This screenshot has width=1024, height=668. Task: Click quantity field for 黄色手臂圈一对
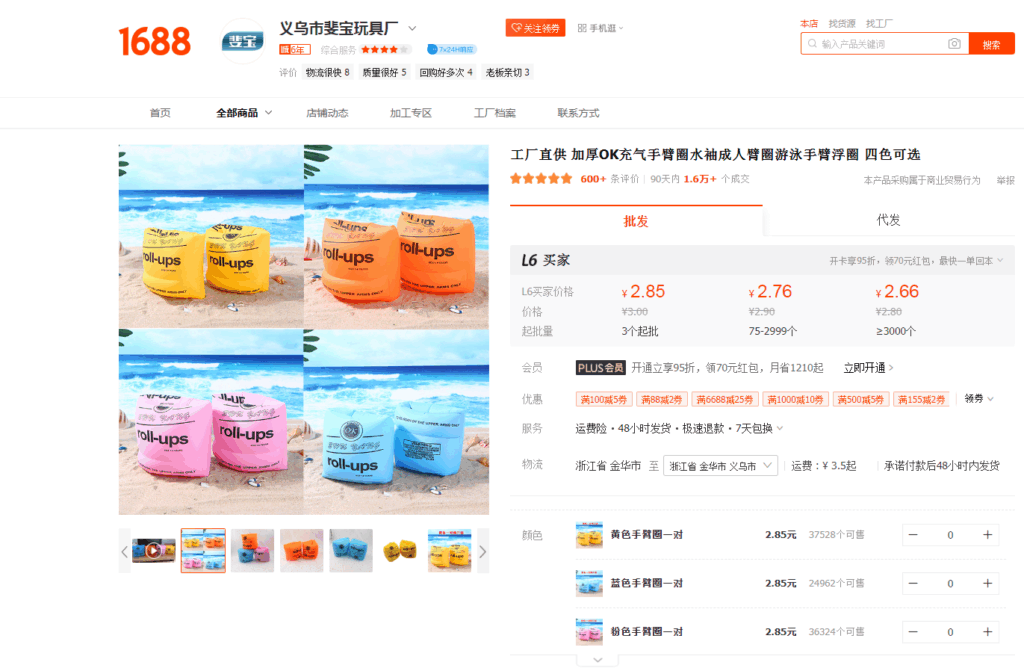point(950,535)
